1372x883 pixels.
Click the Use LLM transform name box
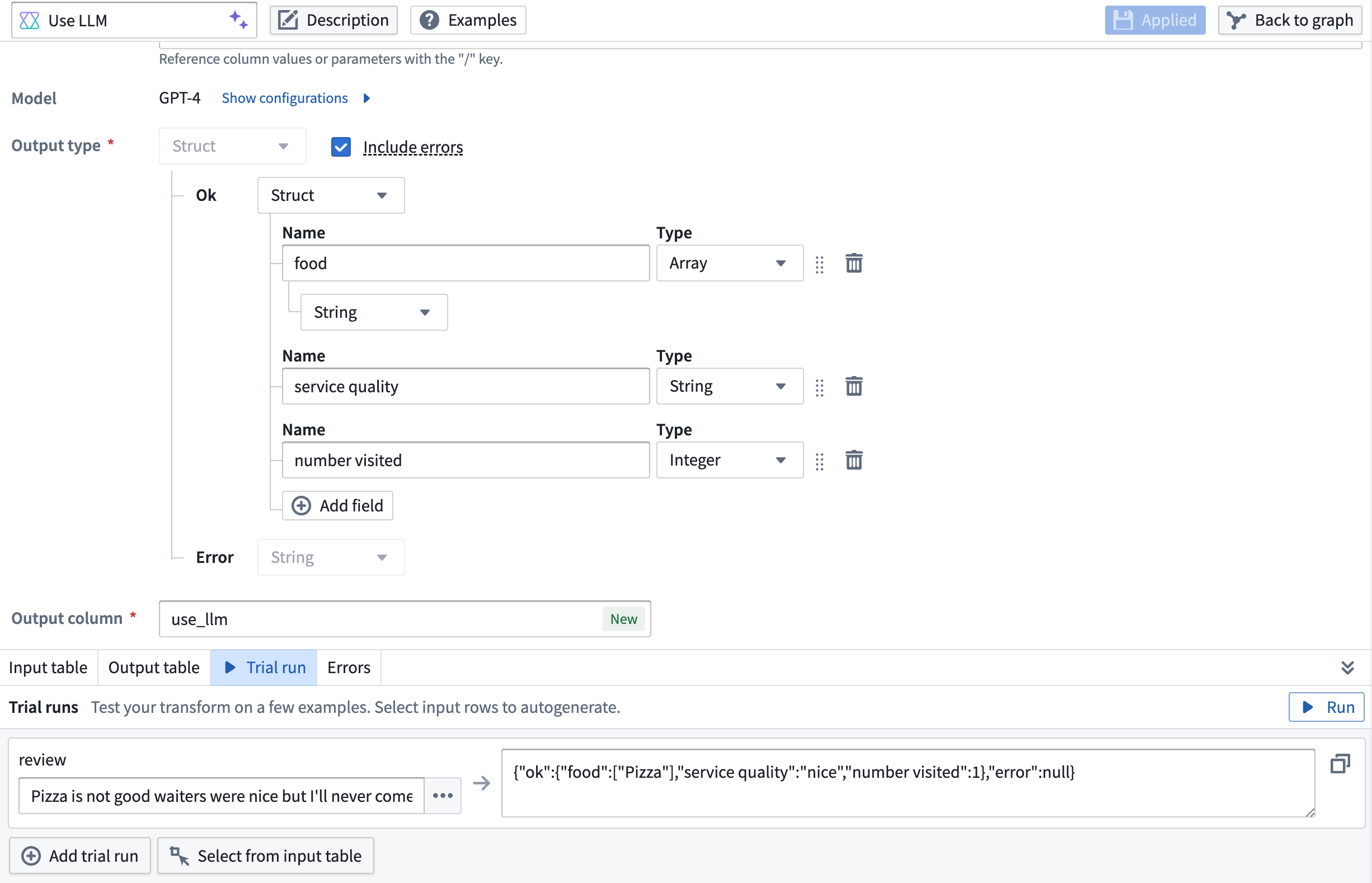coord(134,20)
